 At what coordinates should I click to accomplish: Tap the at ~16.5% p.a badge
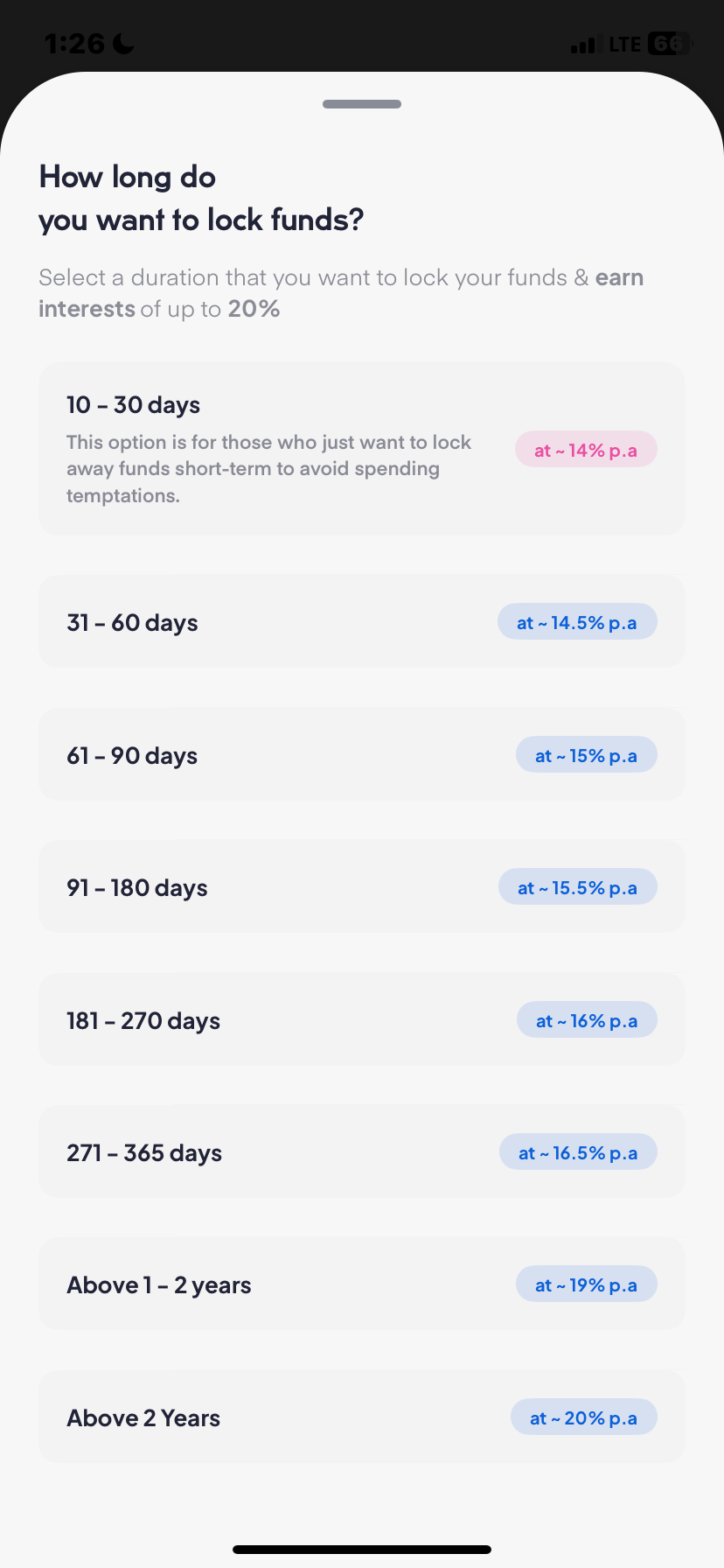(x=577, y=1151)
